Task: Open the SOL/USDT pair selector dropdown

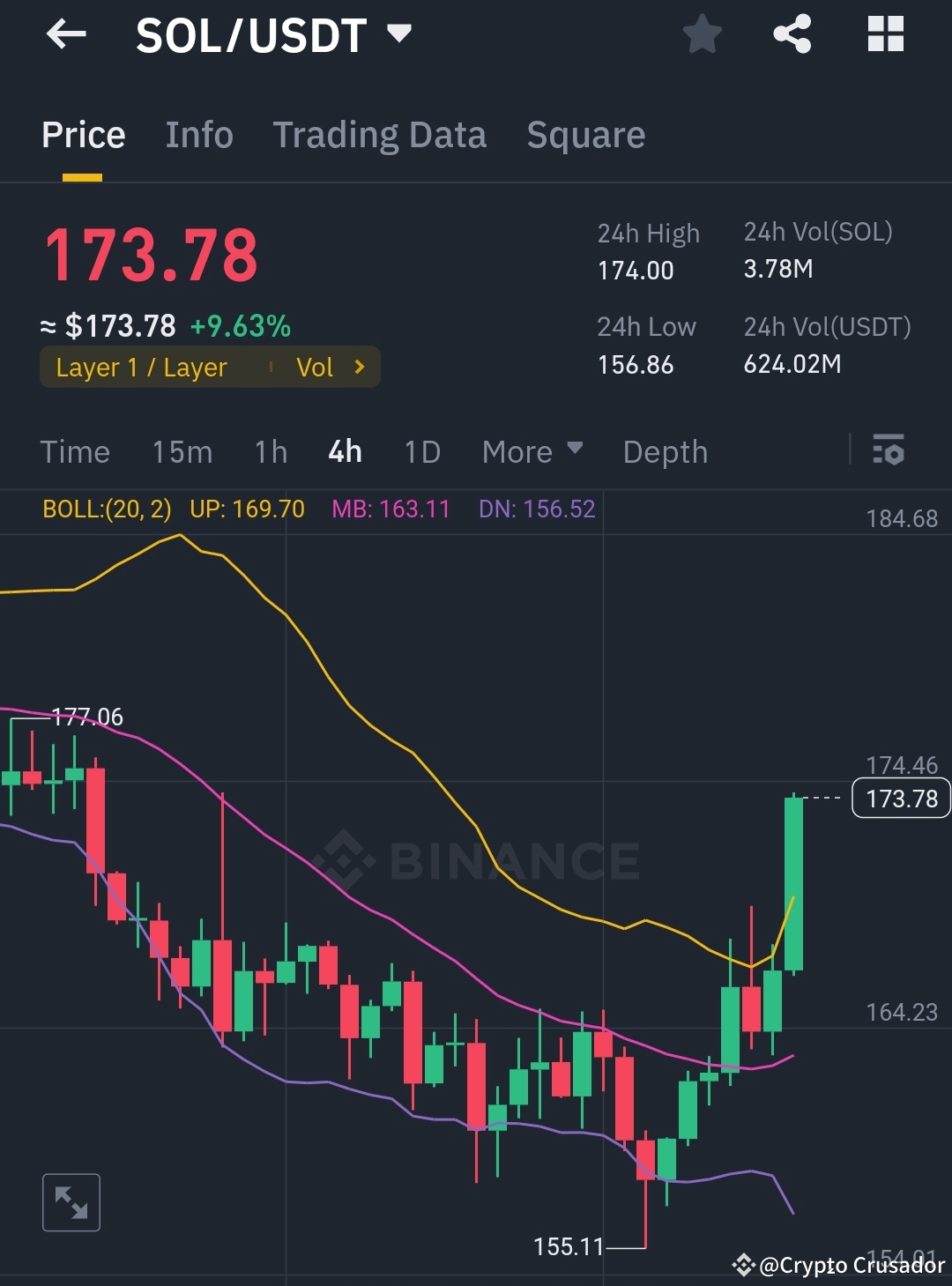Action: tap(399, 33)
